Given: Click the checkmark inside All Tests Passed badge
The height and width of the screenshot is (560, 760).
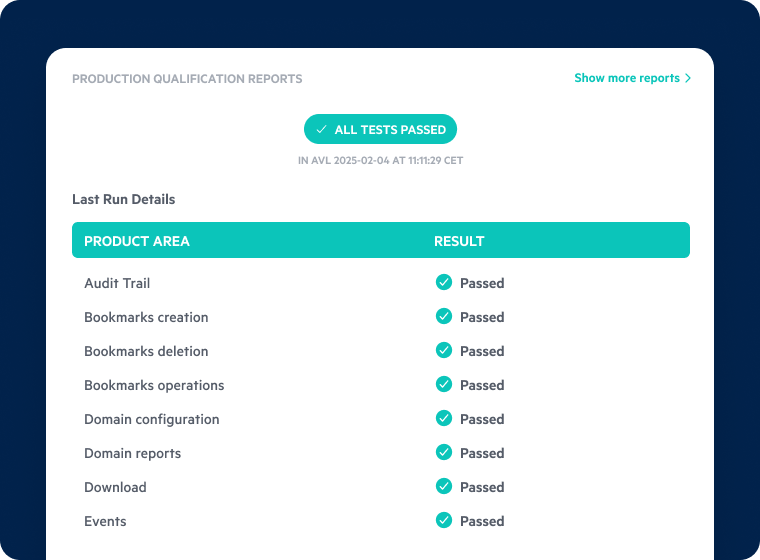Looking at the screenshot, I should click(x=321, y=130).
